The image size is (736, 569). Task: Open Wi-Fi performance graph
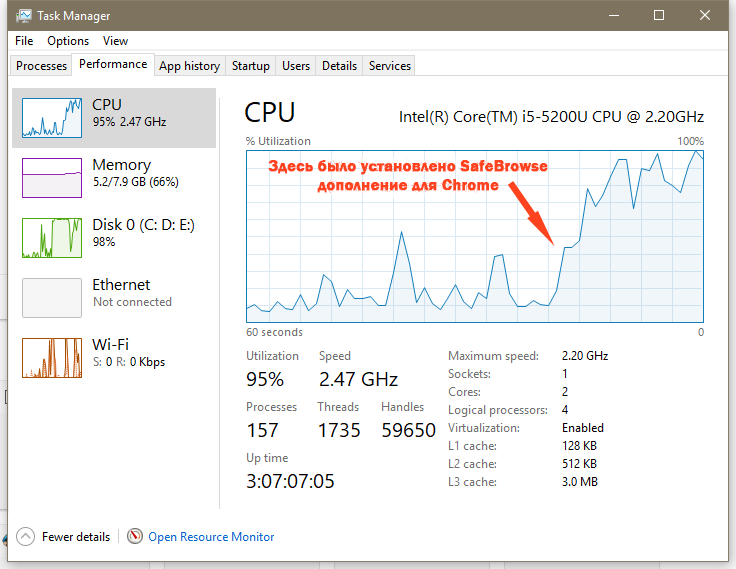pos(114,357)
